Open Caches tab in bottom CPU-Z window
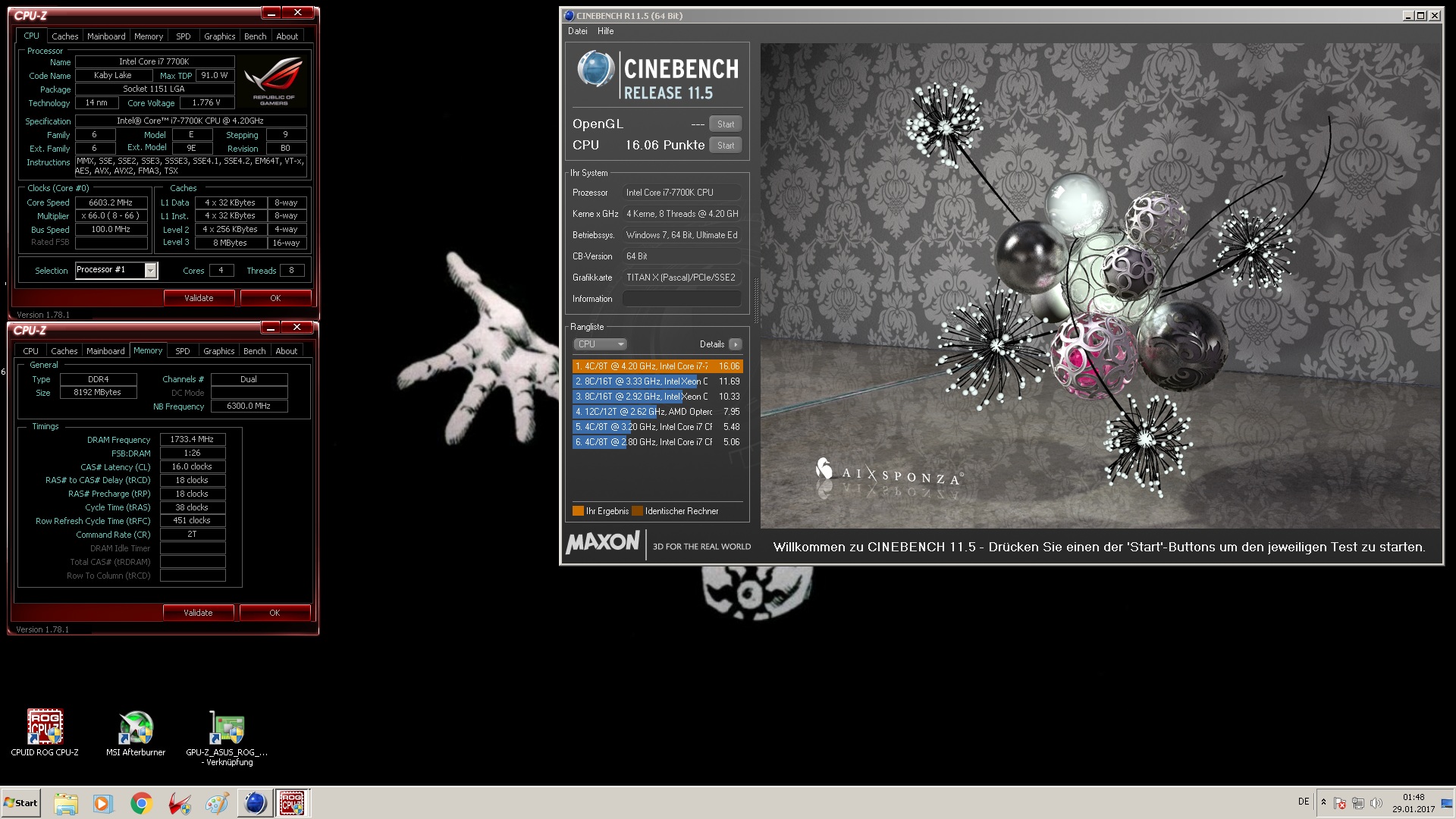The width and height of the screenshot is (1456, 819). coord(64,351)
